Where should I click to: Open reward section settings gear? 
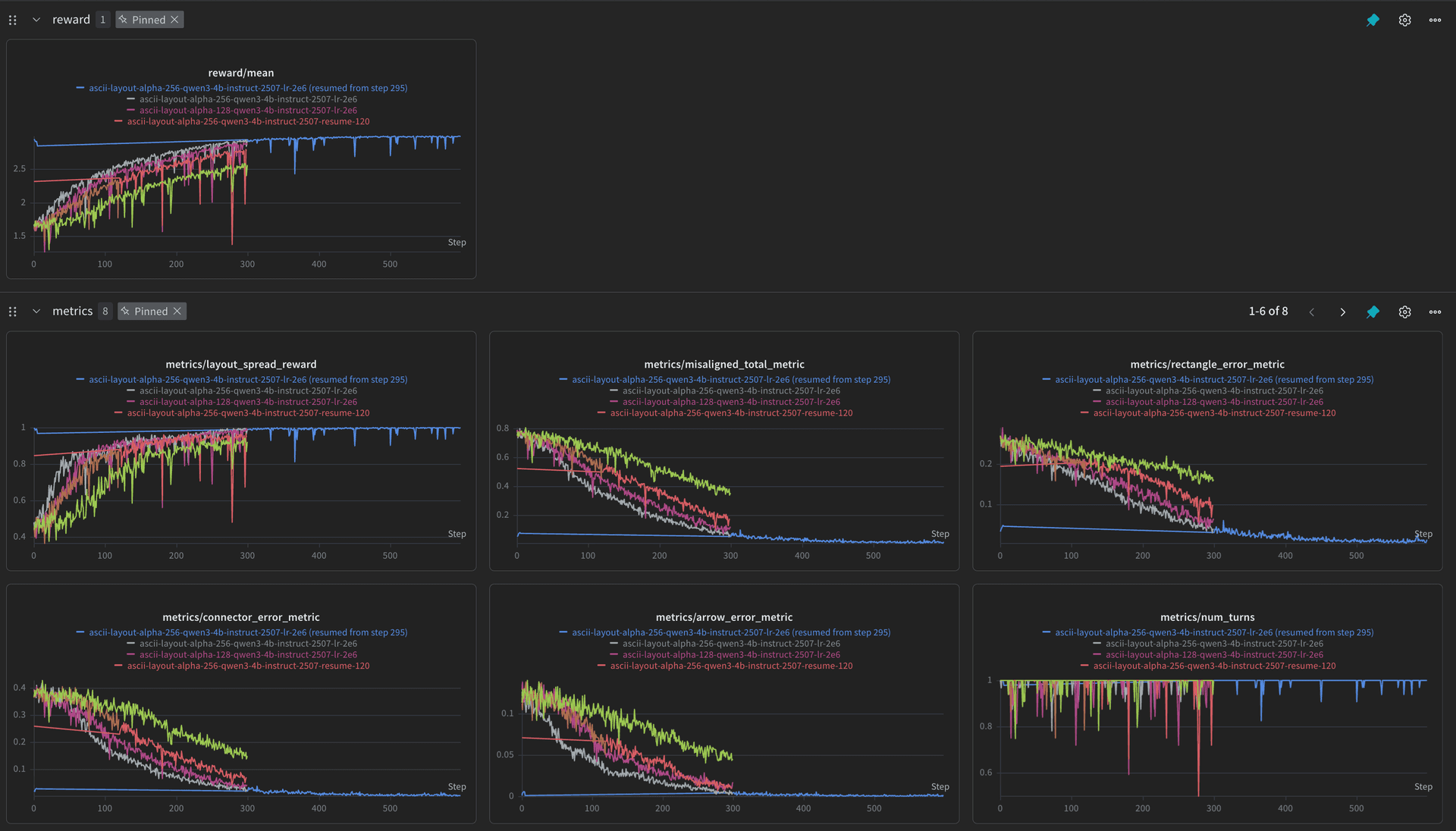[1404, 20]
